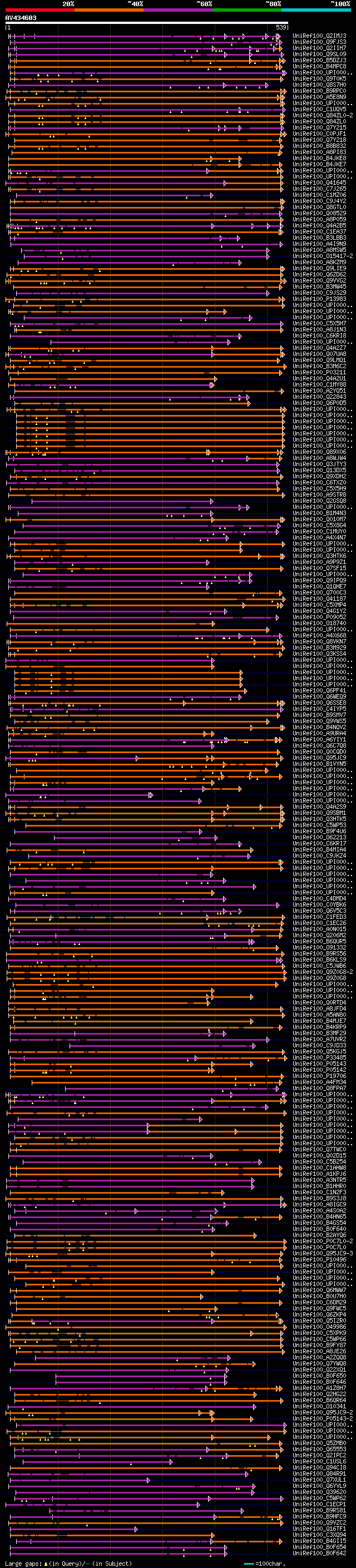Click the UniRef100_Q08529 label
Viewport: 356px width, 1568px height.
coord(319,213)
